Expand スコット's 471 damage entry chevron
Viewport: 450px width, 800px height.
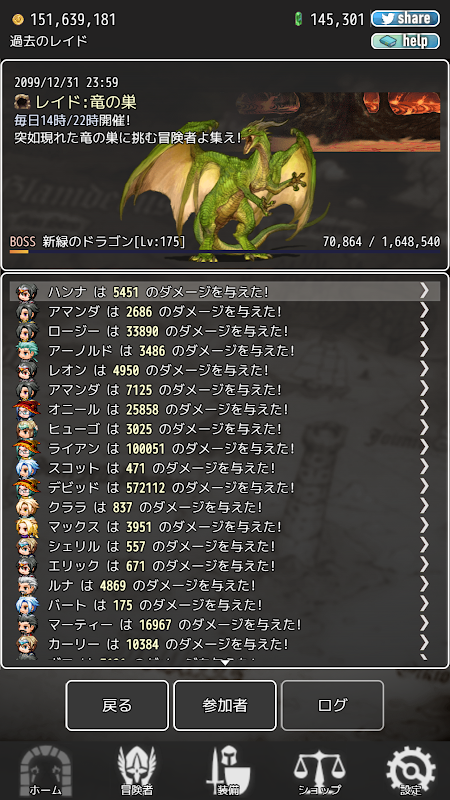(424, 466)
